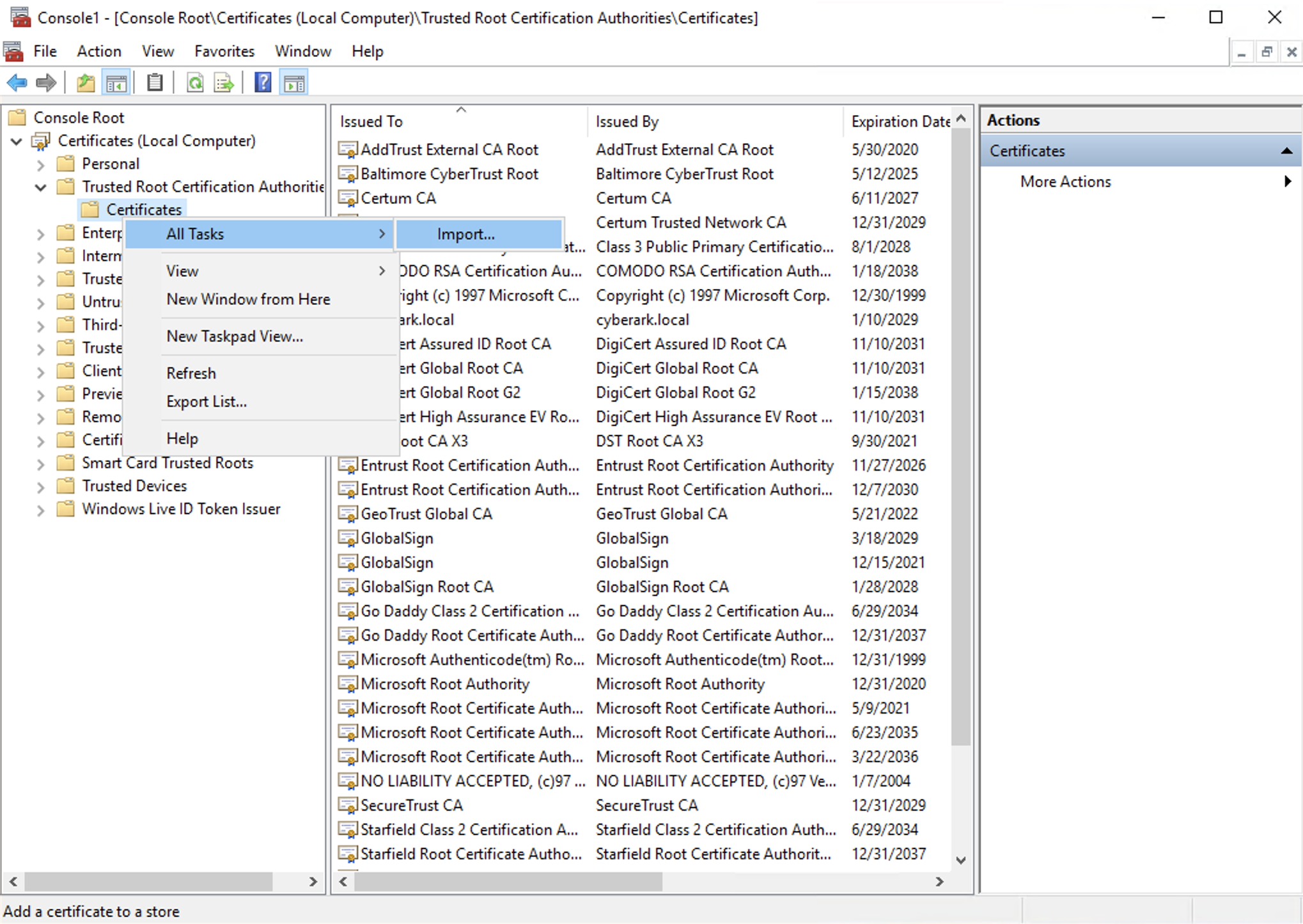The width and height of the screenshot is (1303, 924).
Task: Click the Up one level folder icon
Action: point(86,82)
